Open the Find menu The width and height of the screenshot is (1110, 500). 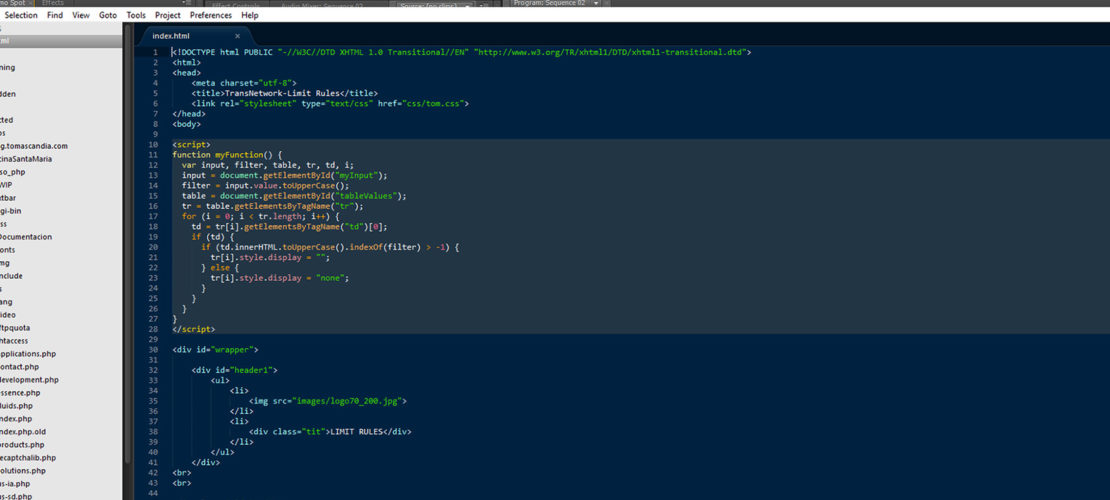point(55,15)
